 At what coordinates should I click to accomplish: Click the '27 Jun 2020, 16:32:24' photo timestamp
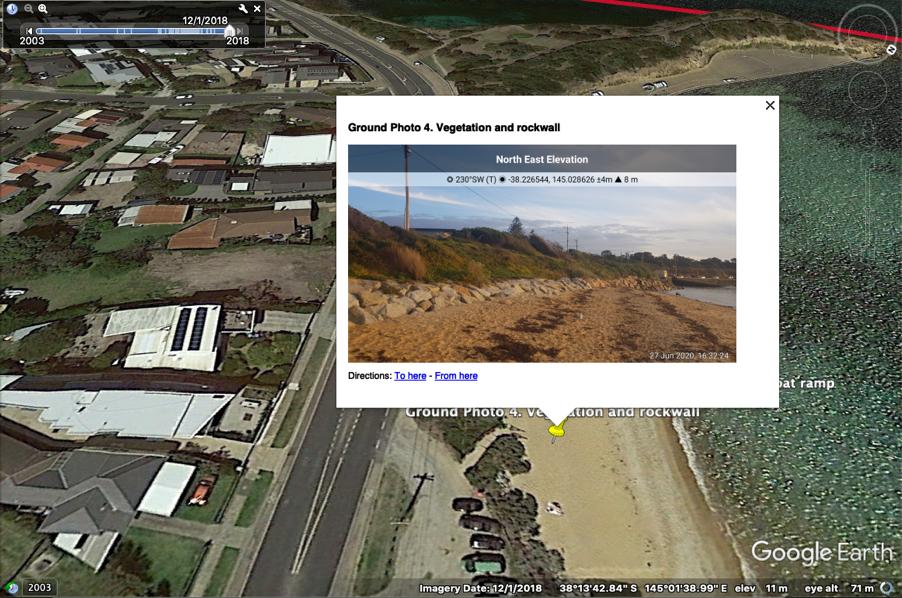689,355
